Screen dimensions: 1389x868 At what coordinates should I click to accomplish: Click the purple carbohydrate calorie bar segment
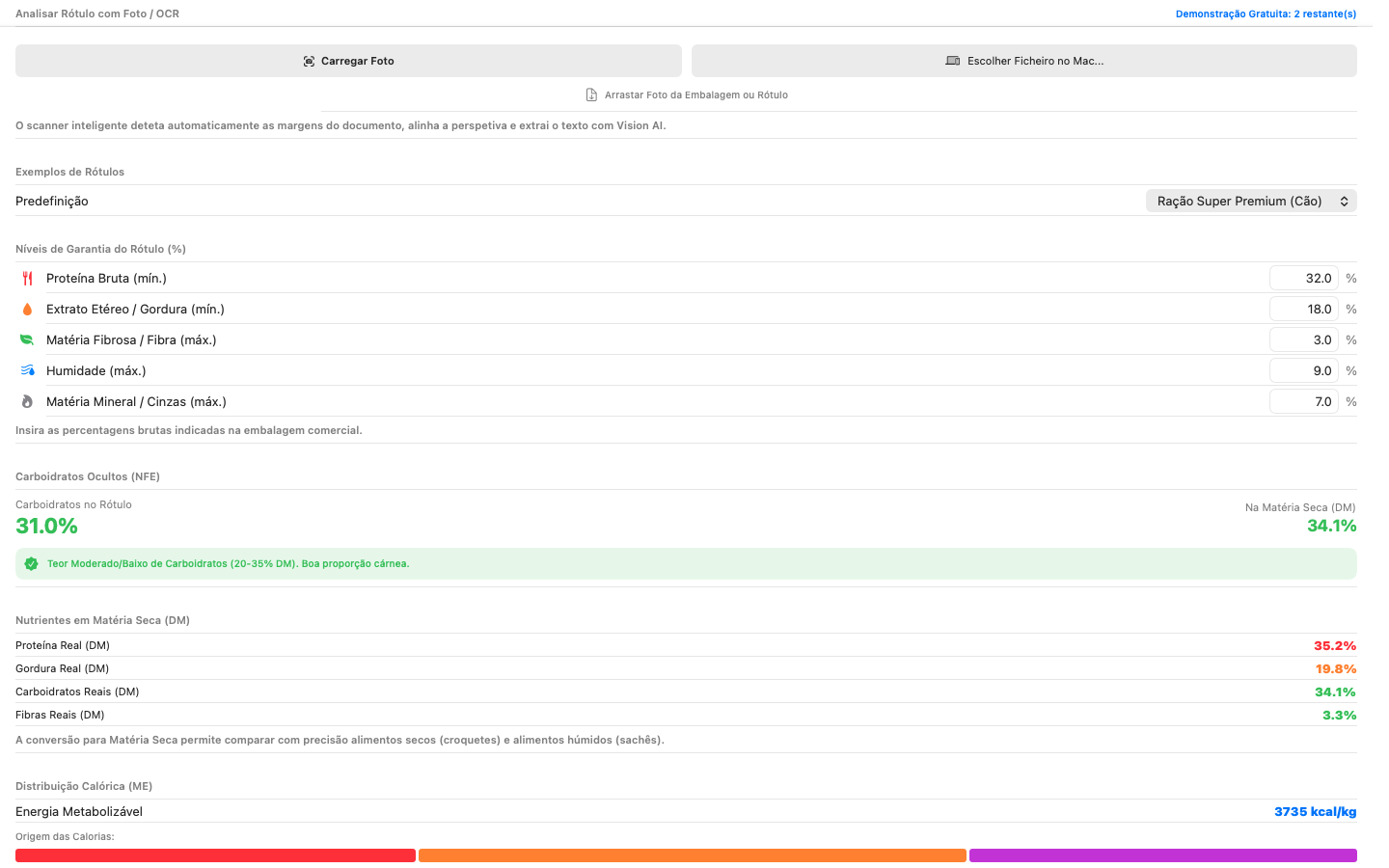tap(1163, 855)
